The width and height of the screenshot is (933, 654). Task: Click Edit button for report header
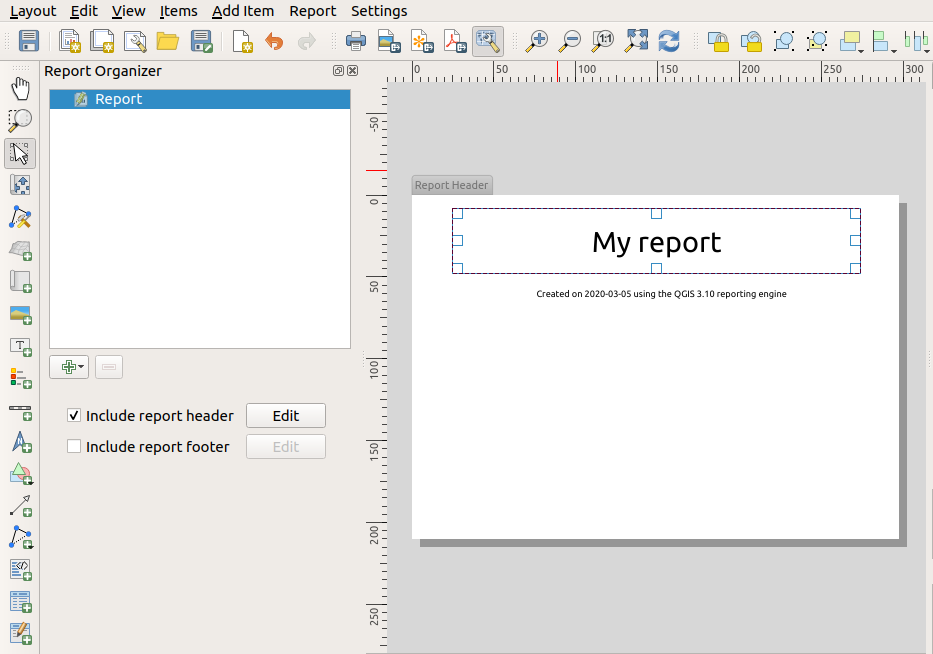[286, 416]
